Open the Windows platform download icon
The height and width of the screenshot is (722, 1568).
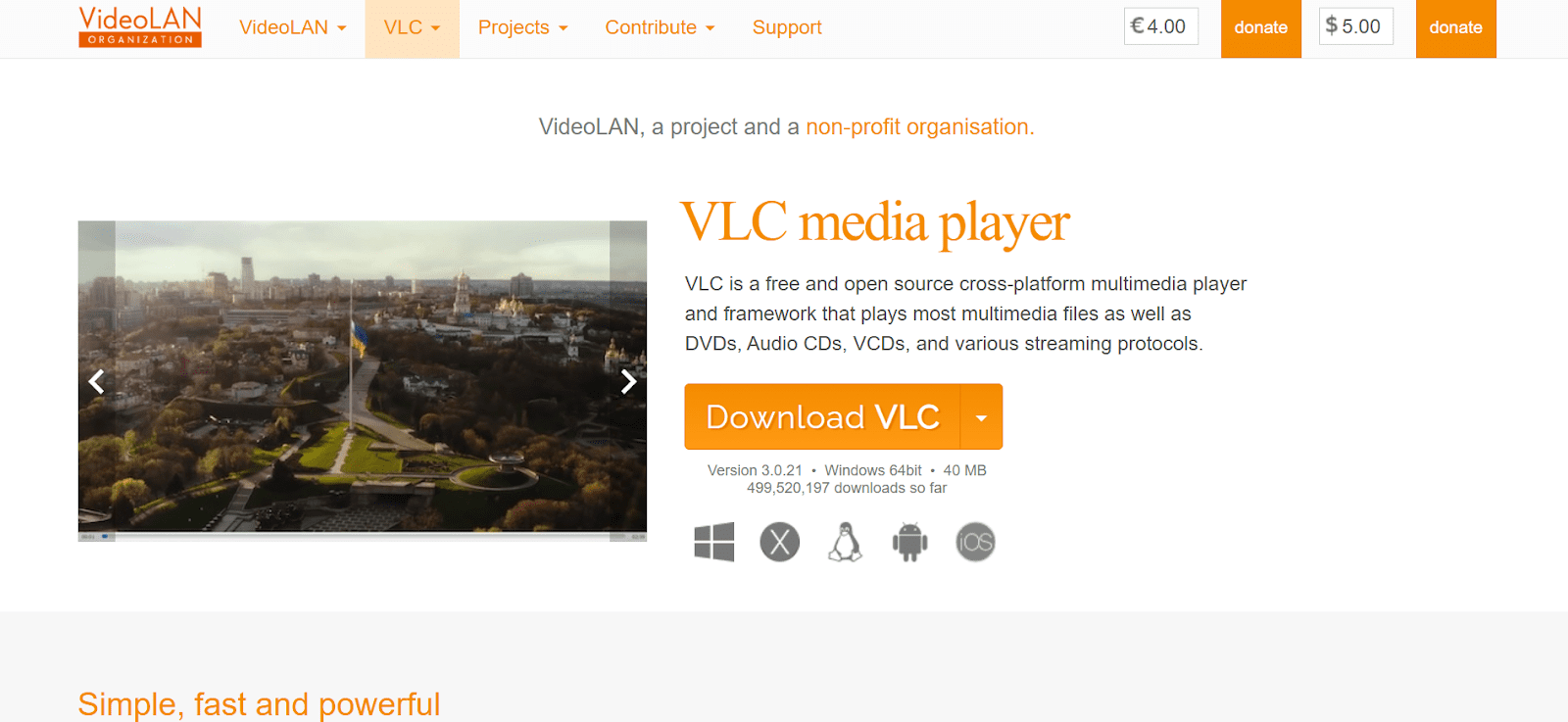point(713,542)
